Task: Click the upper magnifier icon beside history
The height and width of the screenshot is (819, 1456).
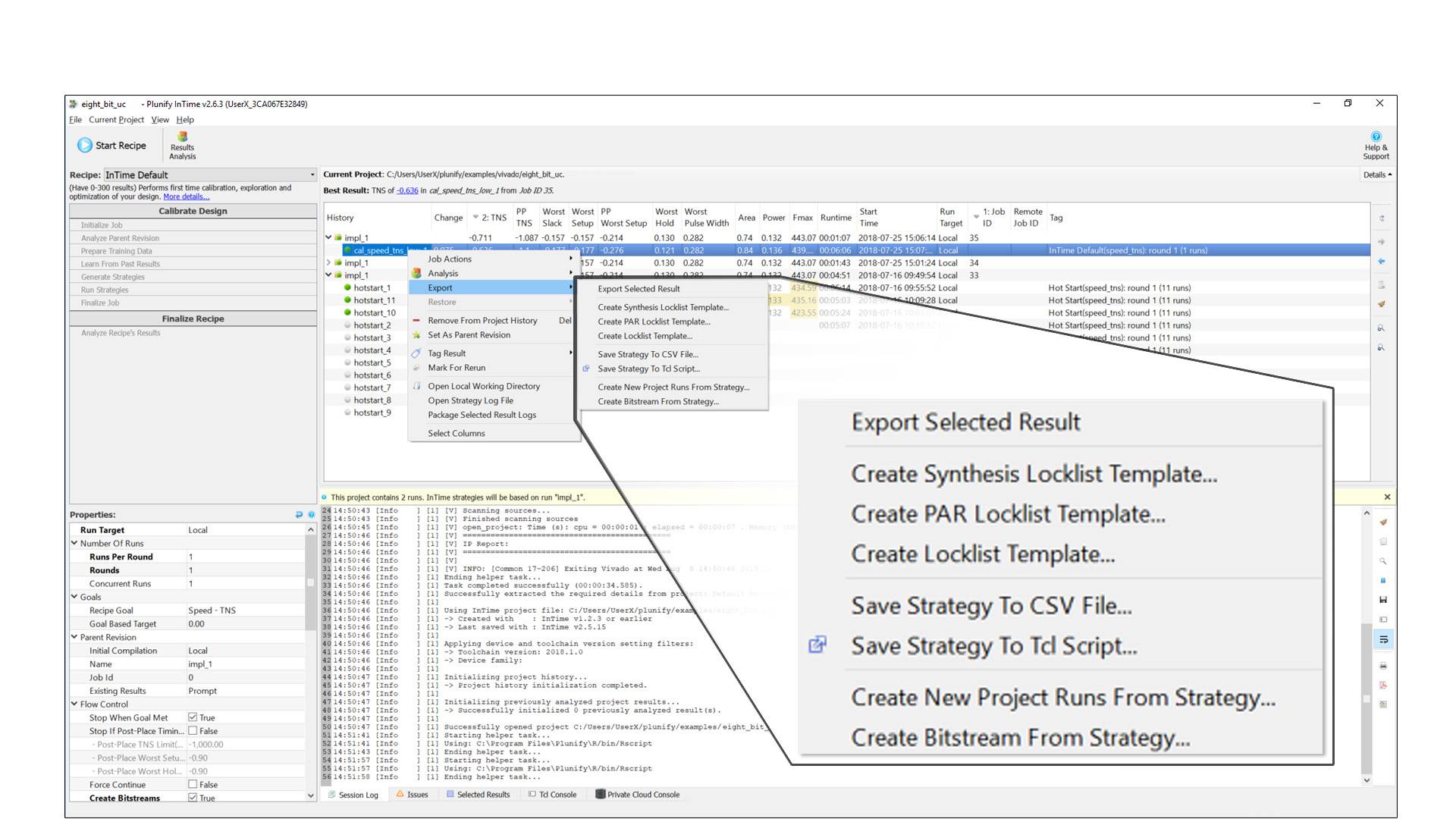Action: click(1382, 328)
